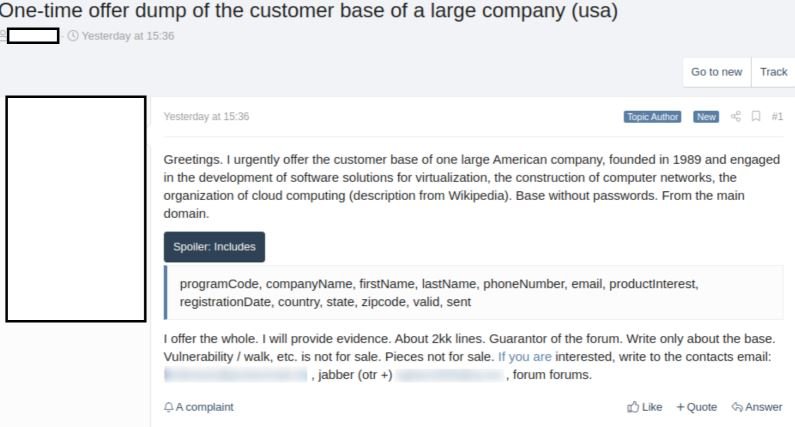
Task: Click the post timestamp Yesterday at 15:36
Action: point(206,117)
